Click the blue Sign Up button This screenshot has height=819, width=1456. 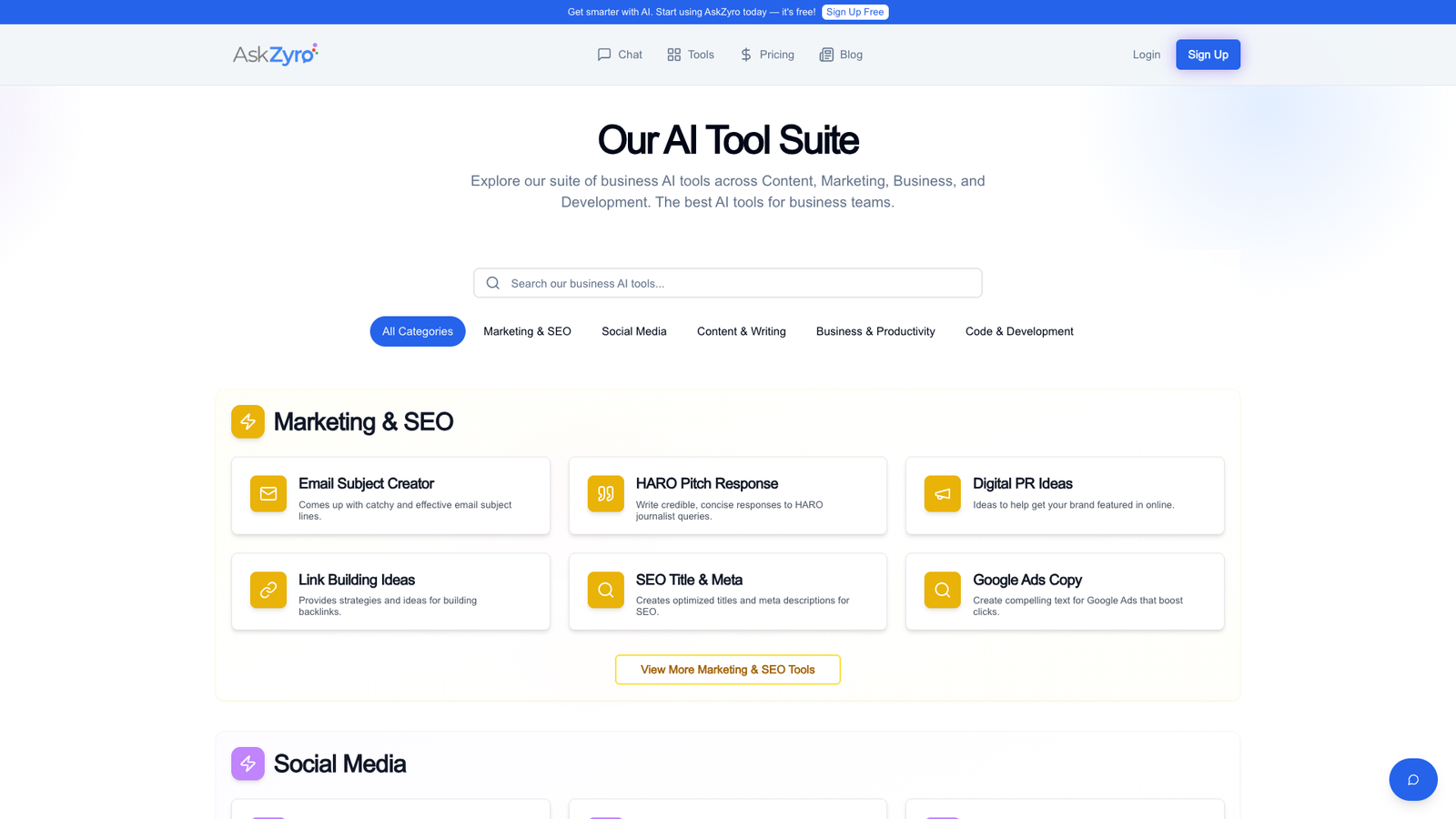coord(1208,55)
